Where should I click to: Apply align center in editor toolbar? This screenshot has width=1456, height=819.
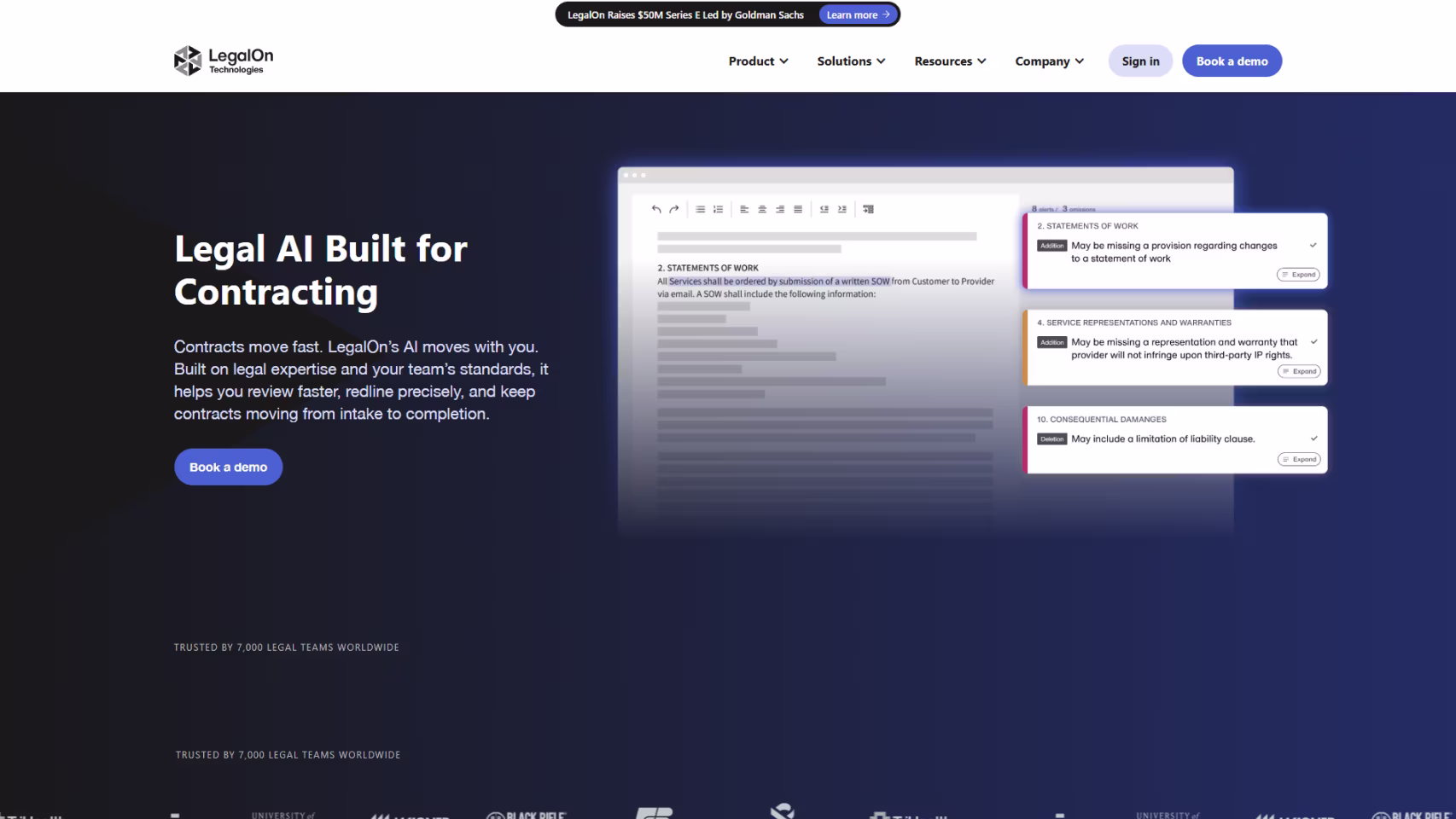click(x=762, y=209)
